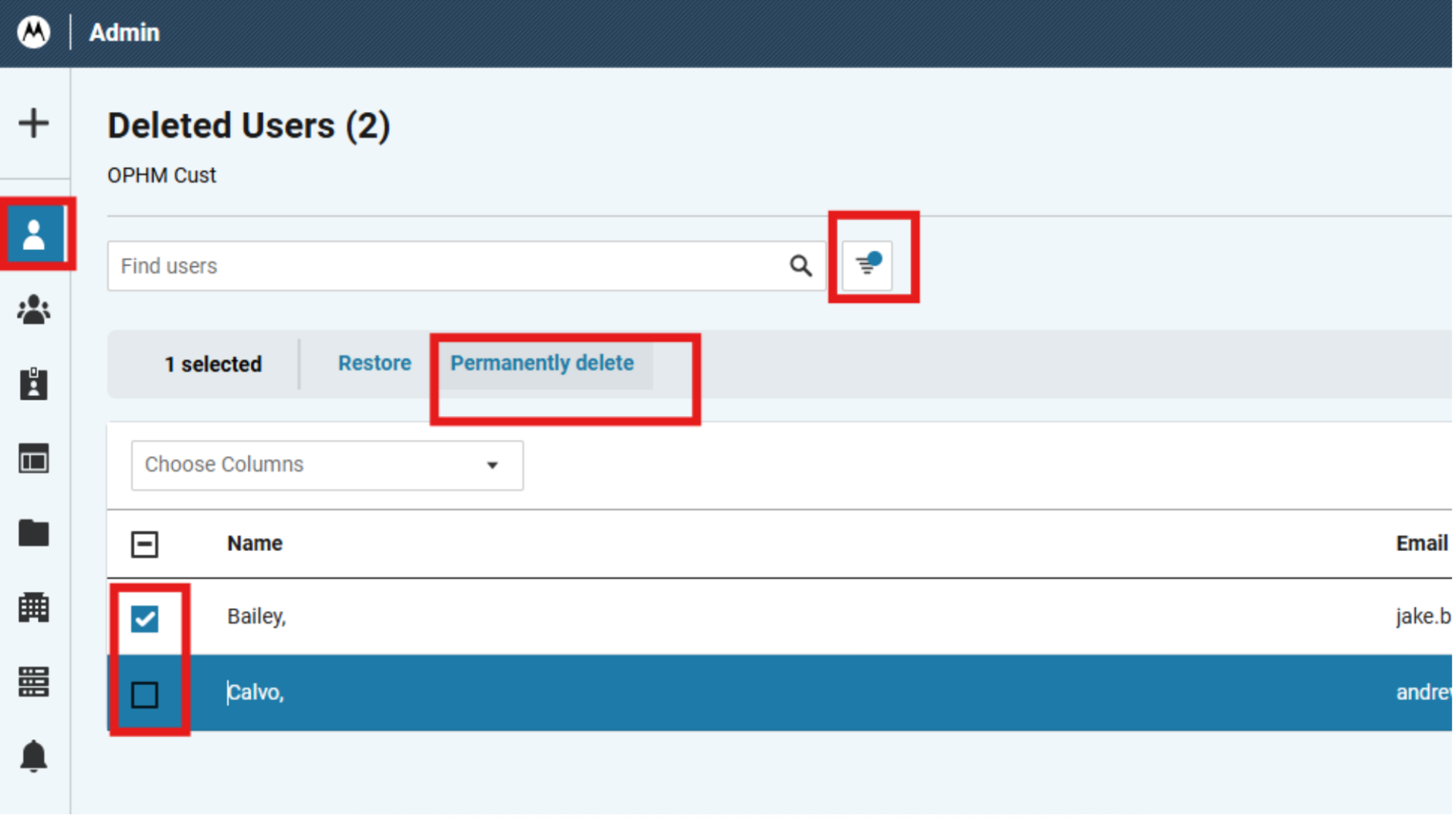
Task: Uncheck the Bailey user checkbox
Action: click(144, 620)
